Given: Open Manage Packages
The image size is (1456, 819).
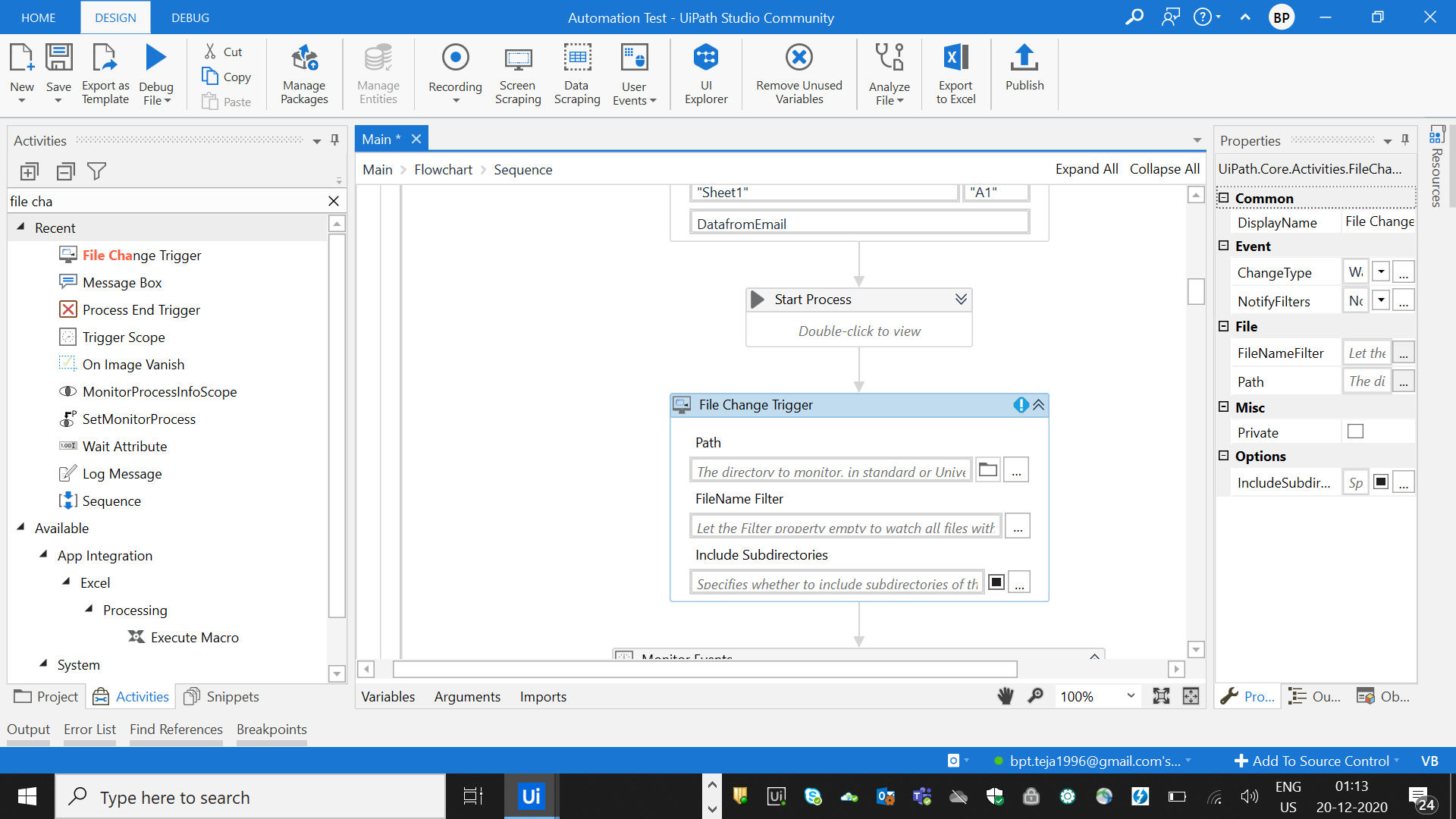Looking at the screenshot, I should tap(304, 73).
